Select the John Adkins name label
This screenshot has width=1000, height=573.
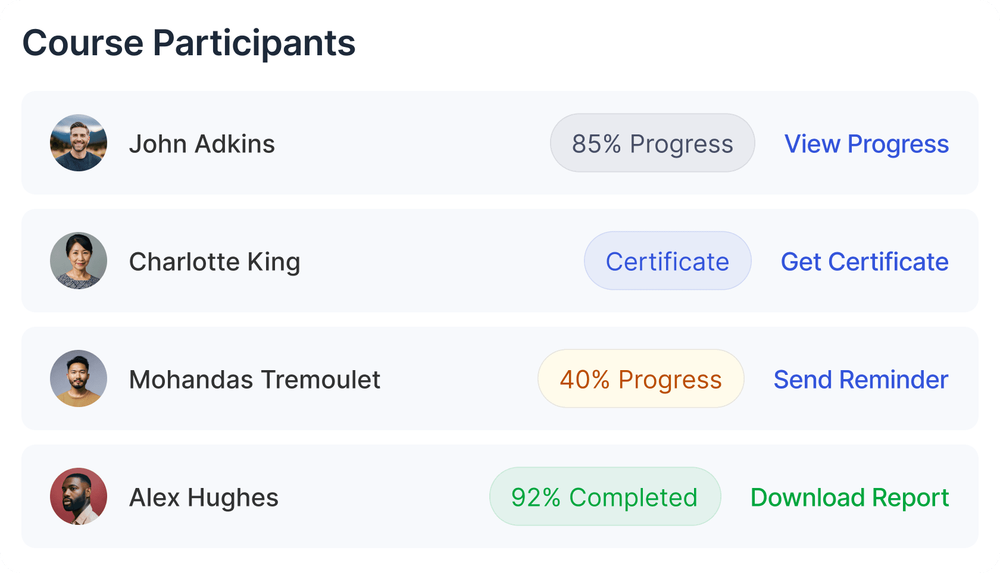click(x=202, y=144)
